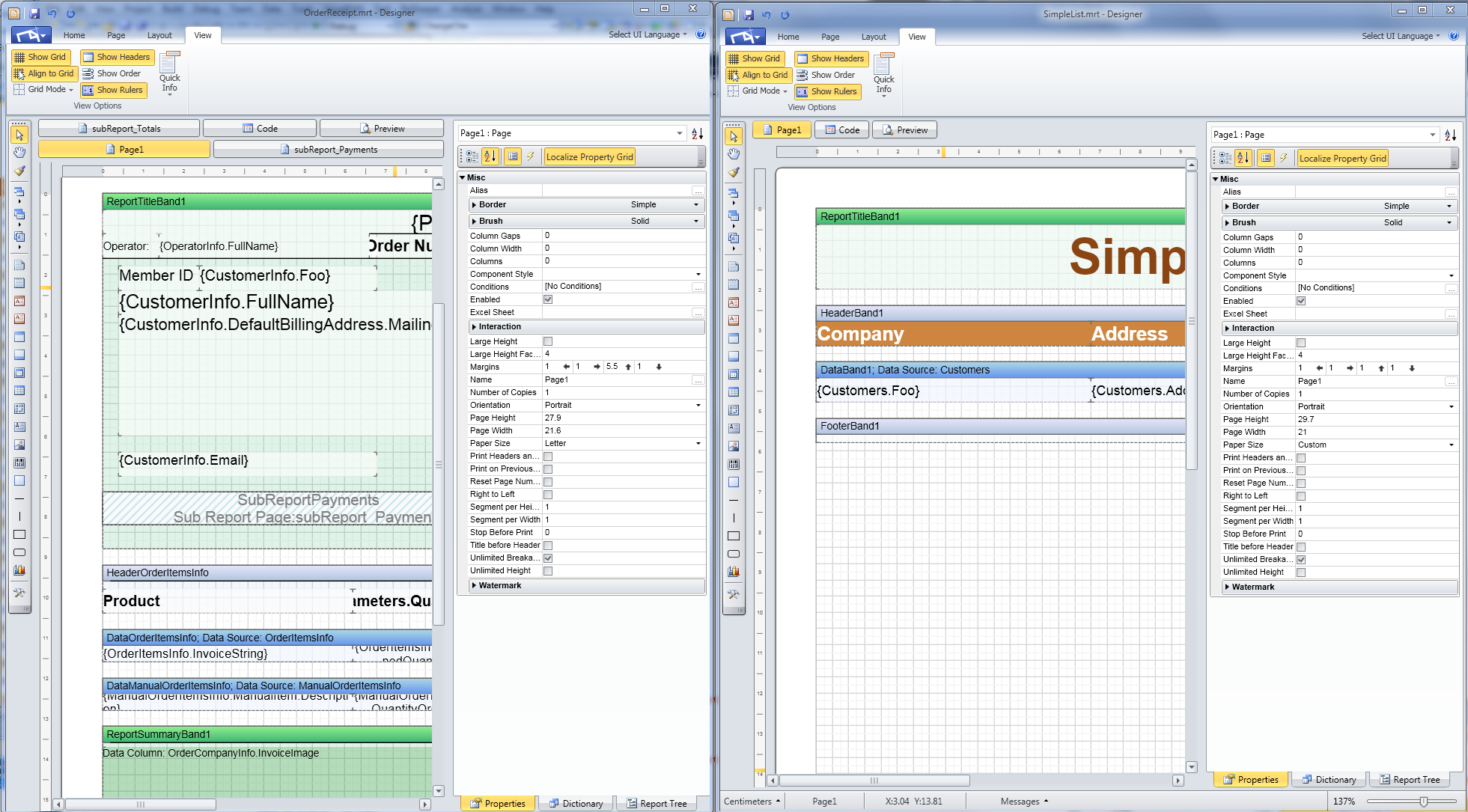
Task: Toggle Enabled checkbox in OrderReceipt properties
Action: [548, 299]
